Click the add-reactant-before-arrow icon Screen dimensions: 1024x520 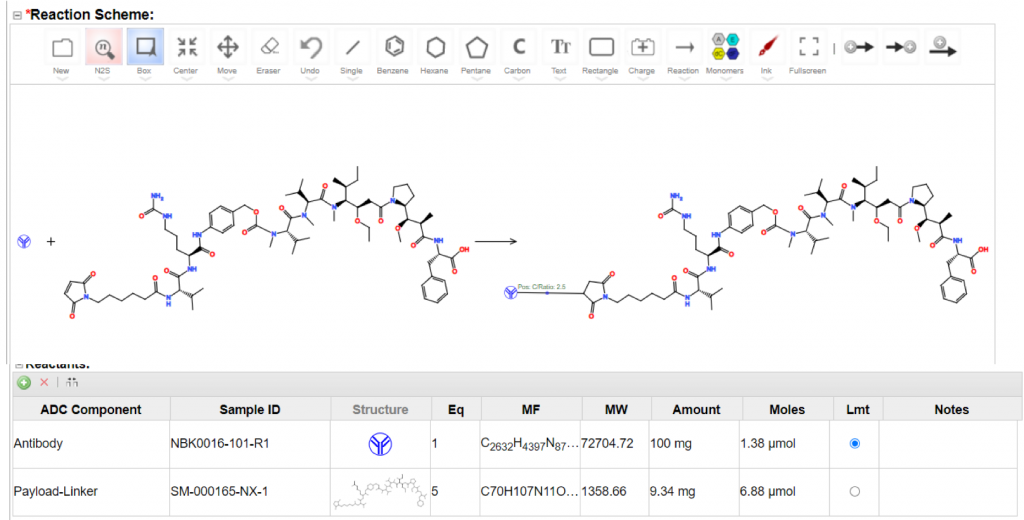[859, 47]
